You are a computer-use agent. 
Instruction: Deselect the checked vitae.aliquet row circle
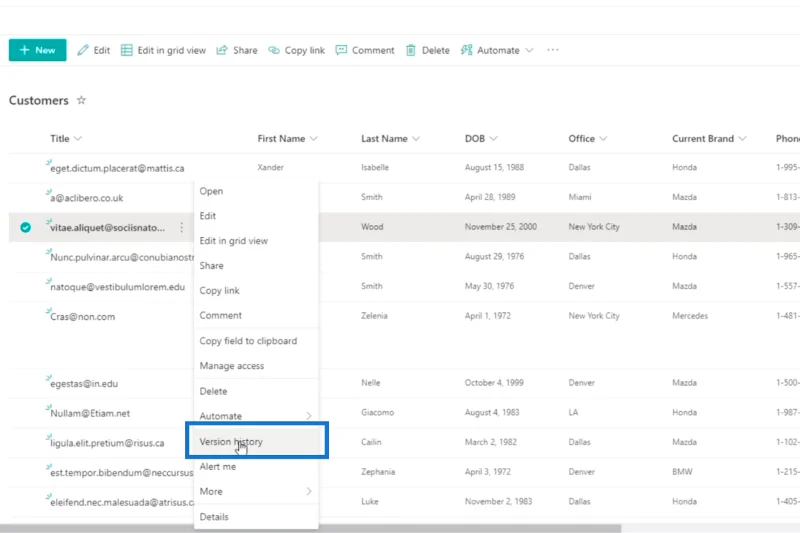25,227
